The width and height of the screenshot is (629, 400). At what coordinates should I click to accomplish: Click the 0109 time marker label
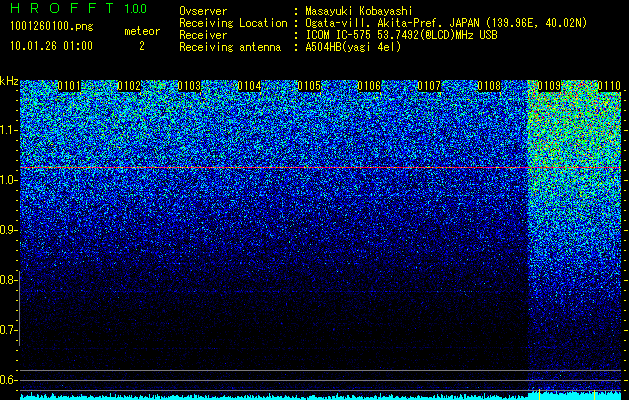[549, 86]
